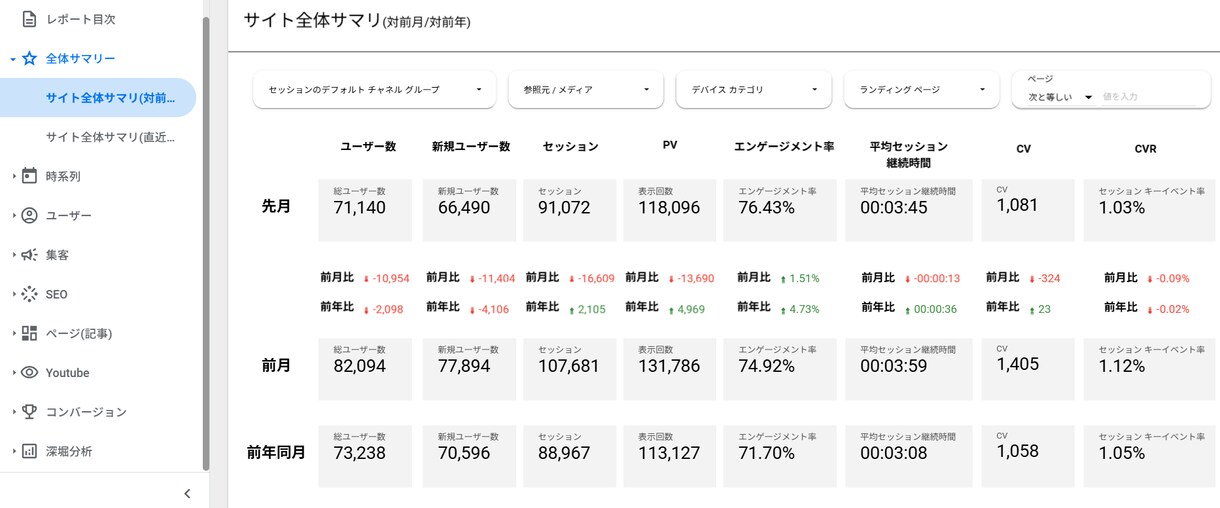Click the document icon beside レポート目次
This screenshot has width=1220, height=508.
[29, 19]
